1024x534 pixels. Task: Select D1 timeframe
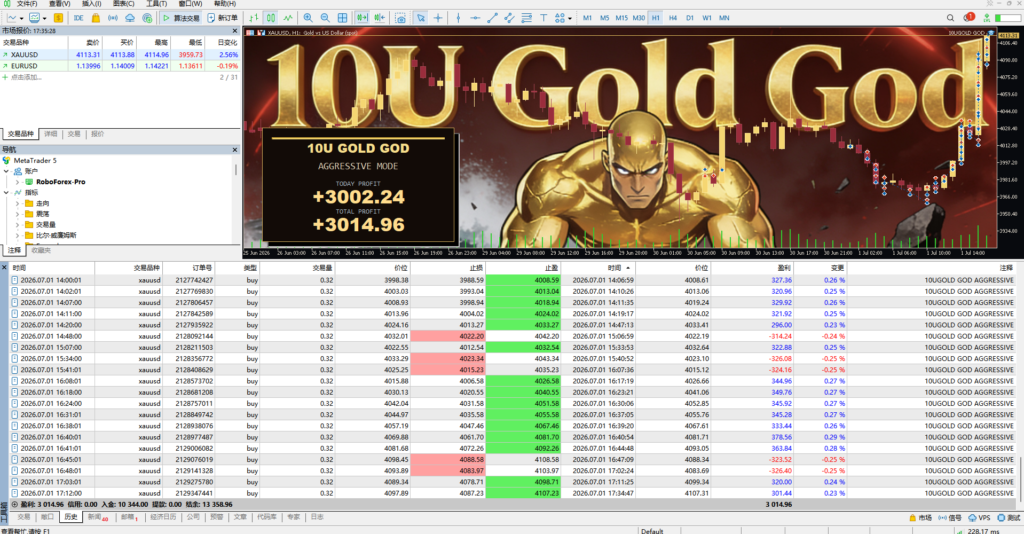pyautogui.click(x=690, y=18)
